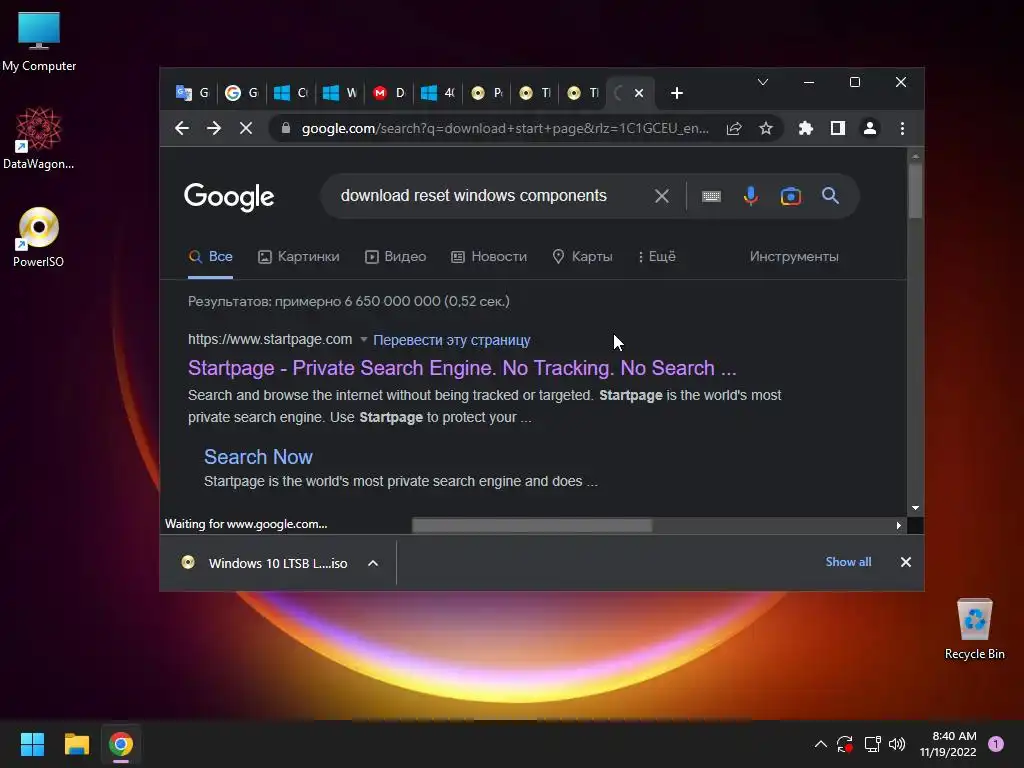Screen dimensions: 1024x768
Task: Open the network tray icon
Action: coord(872,744)
